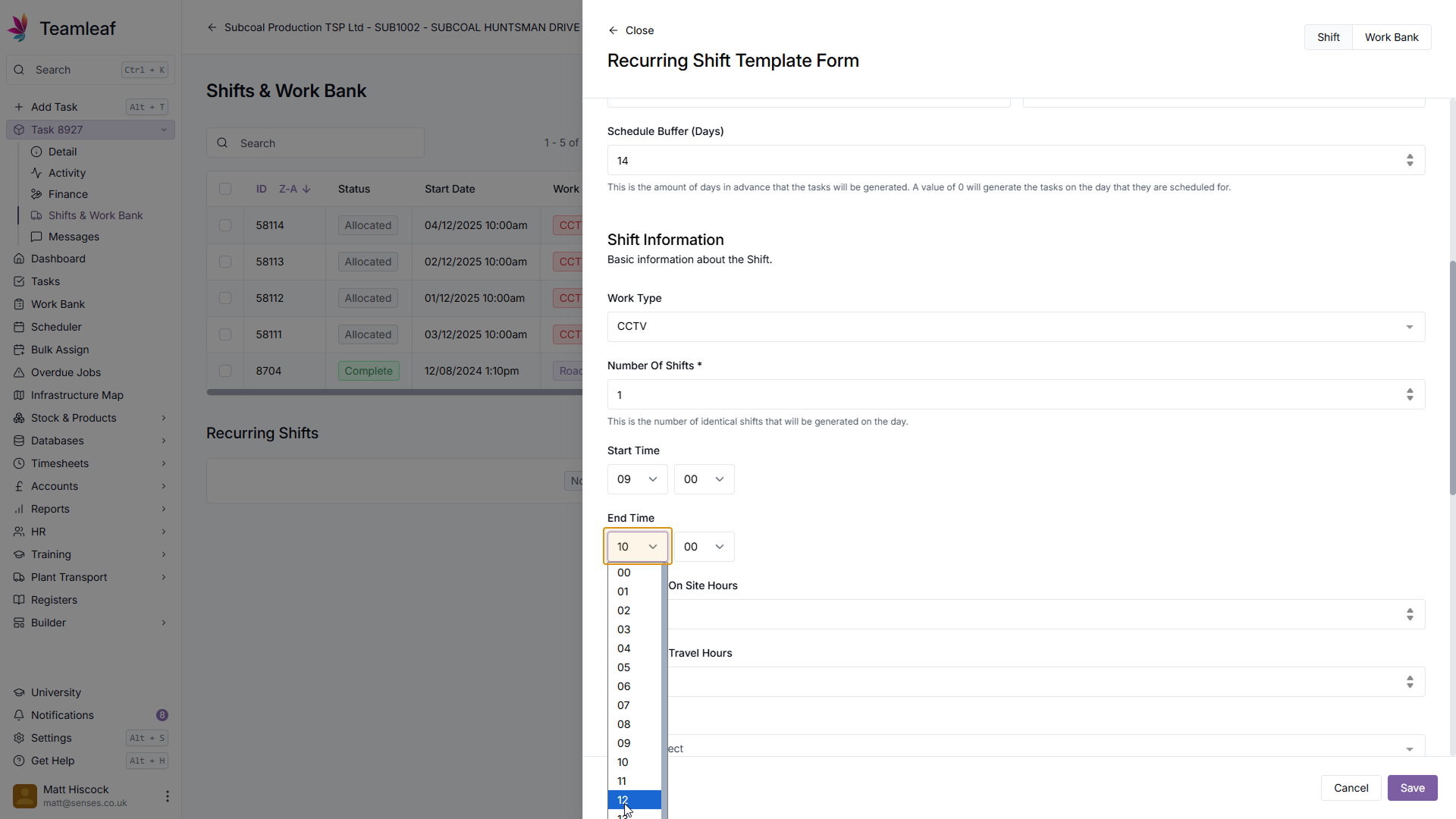Screen dimensions: 1456x819
Task: Click the Bulk Assign icon
Action: pos(19,350)
